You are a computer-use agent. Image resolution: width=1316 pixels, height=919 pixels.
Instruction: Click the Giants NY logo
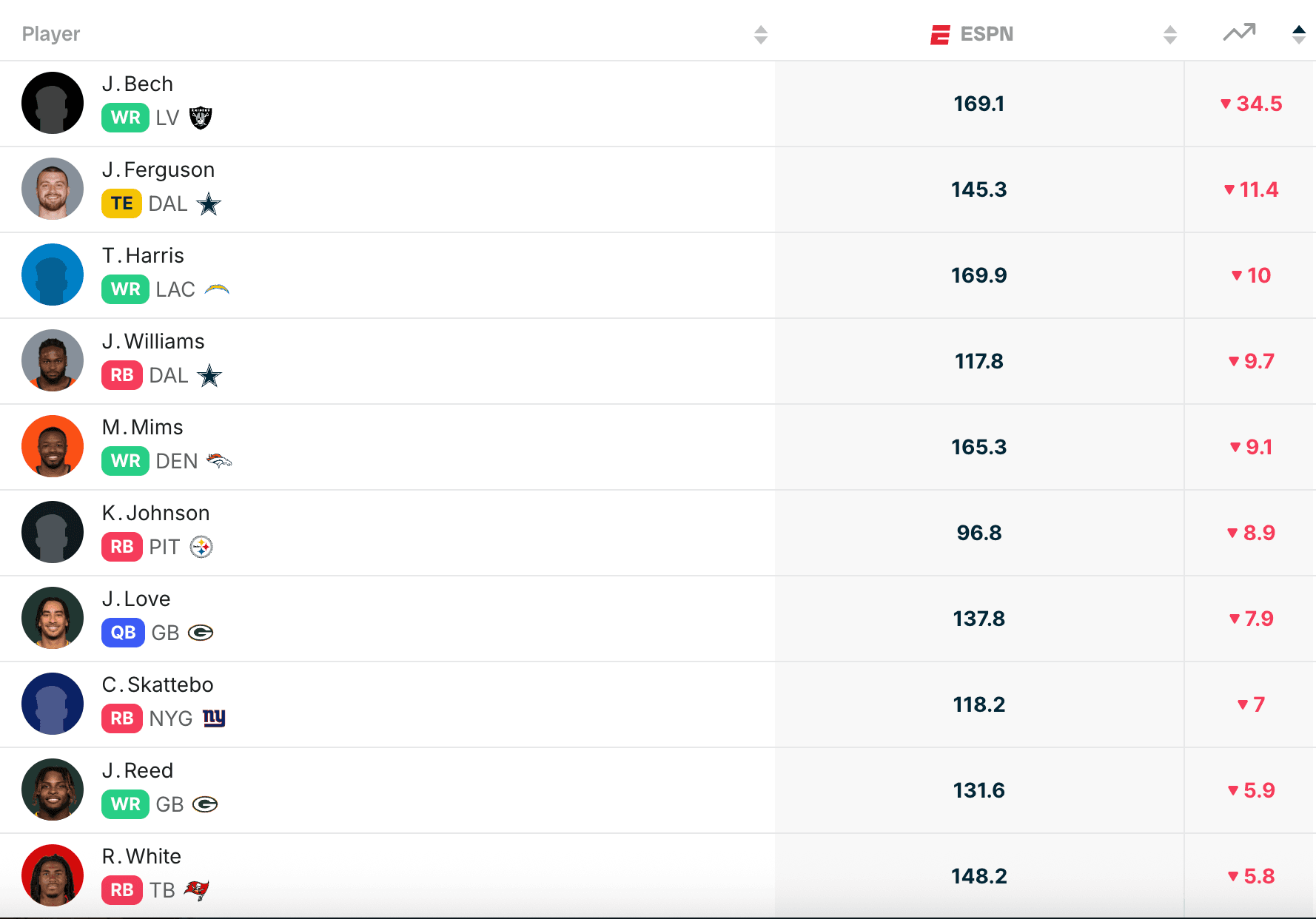pos(214,718)
